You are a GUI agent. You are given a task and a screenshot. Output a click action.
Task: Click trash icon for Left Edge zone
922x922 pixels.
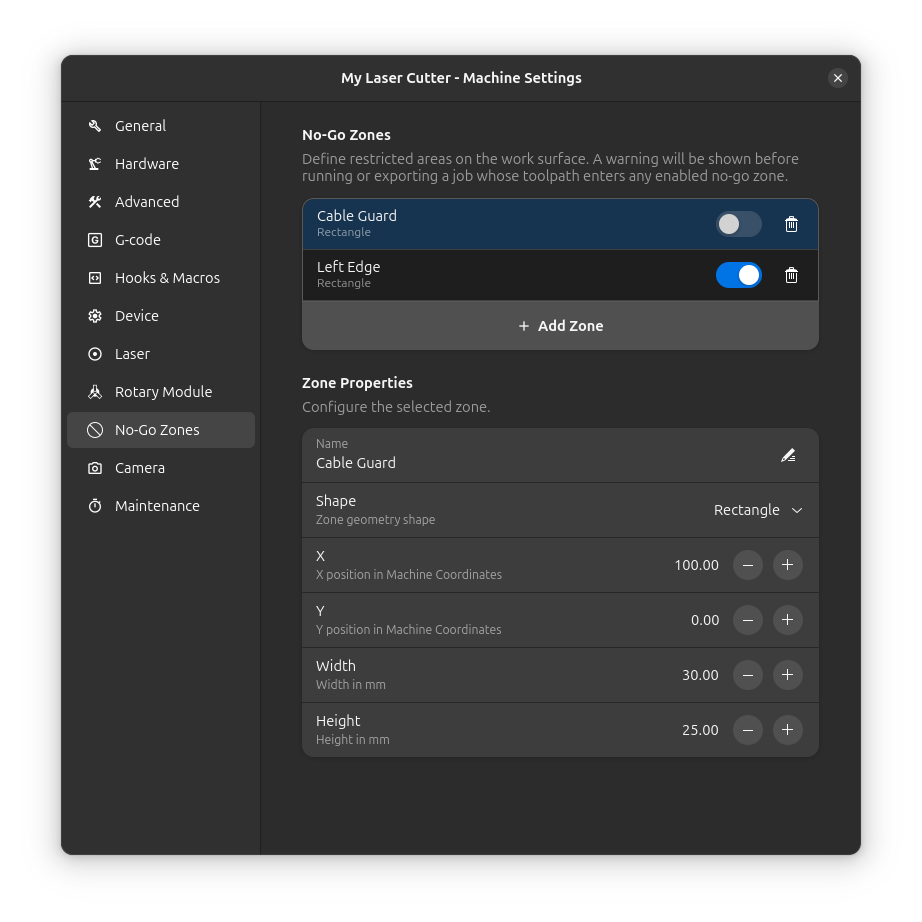(791, 275)
